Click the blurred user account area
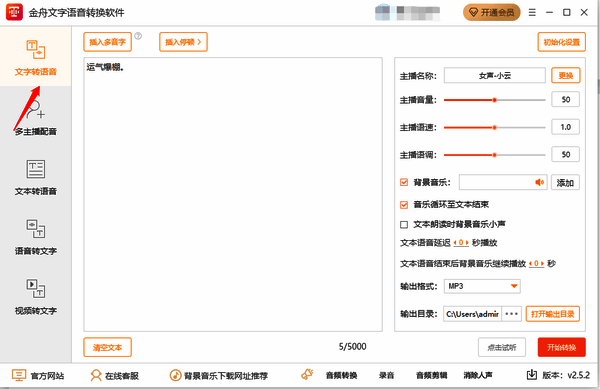 coord(407,13)
